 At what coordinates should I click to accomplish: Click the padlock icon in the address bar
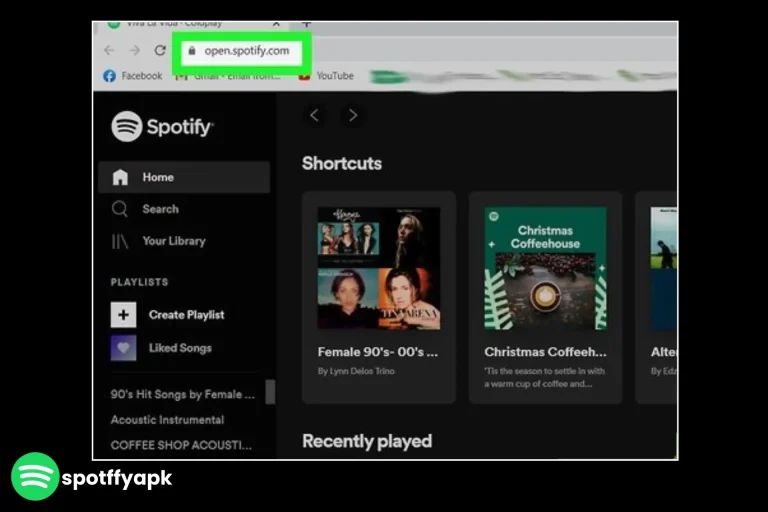coord(192,50)
